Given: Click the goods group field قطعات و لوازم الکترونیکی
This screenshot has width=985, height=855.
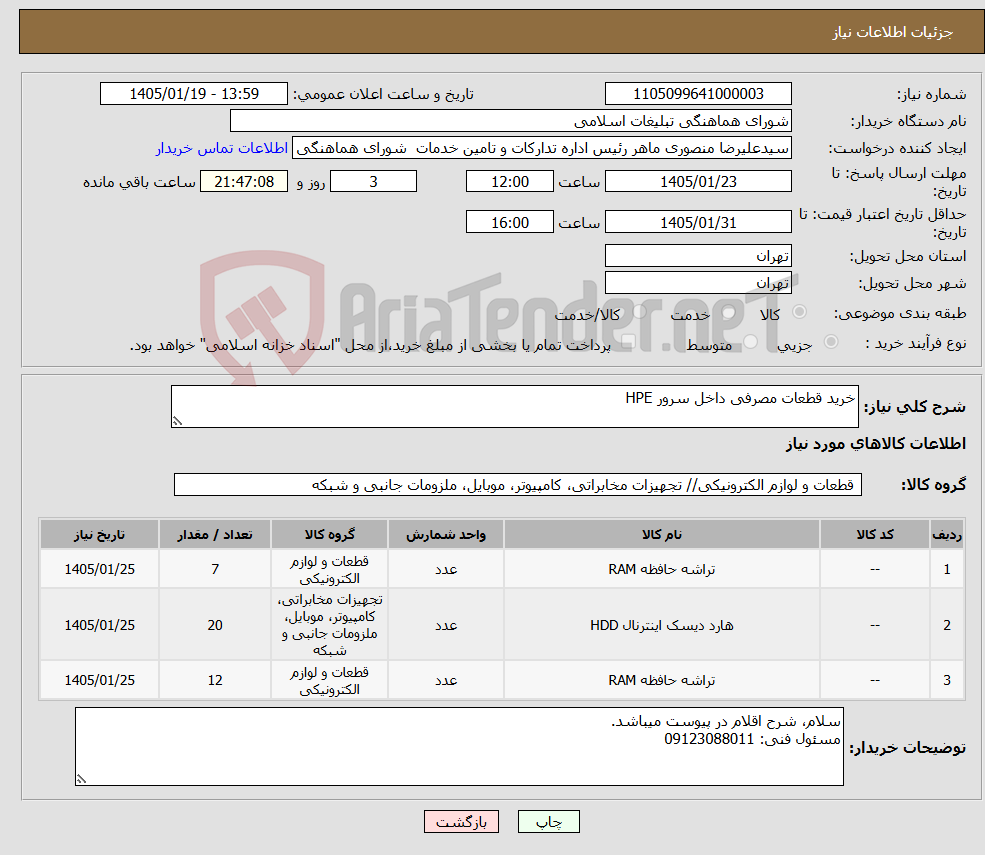Looking at the screenshot, I should [518, 484].
